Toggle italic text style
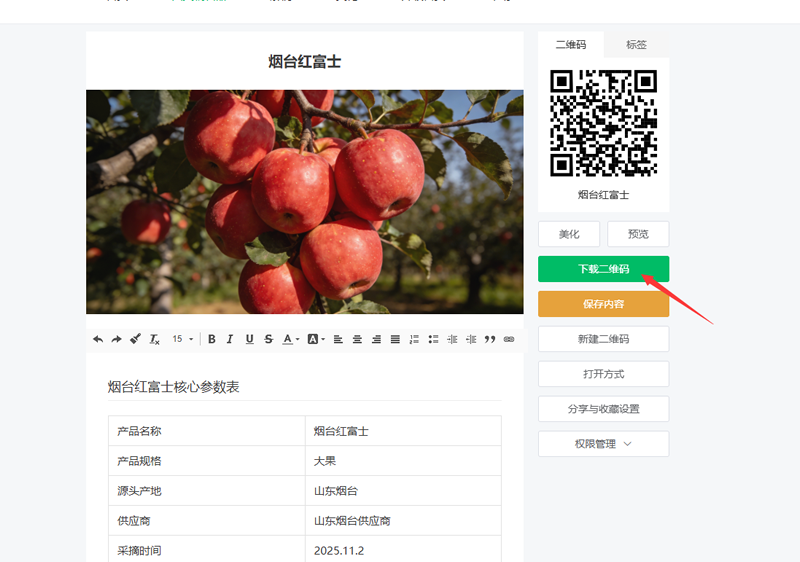800x562 pixels. point(230,339)
